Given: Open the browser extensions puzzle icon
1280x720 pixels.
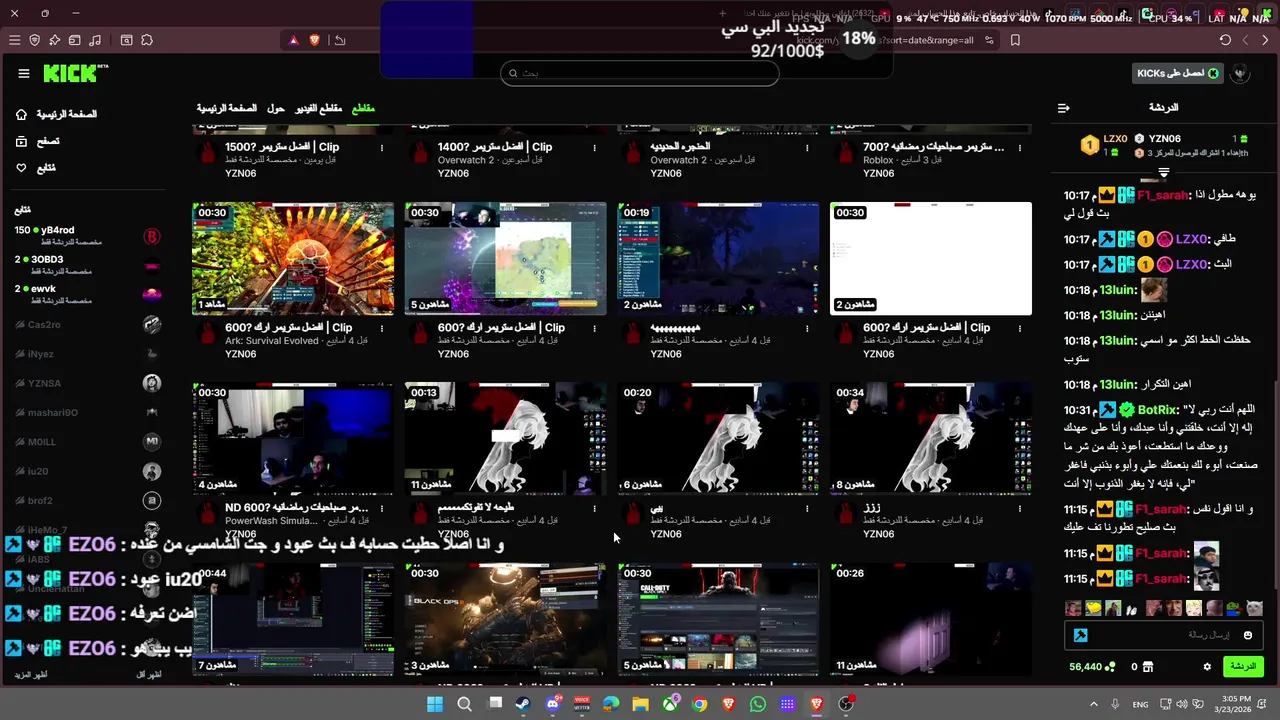Looking at the screenshot, I should (147, 40).
